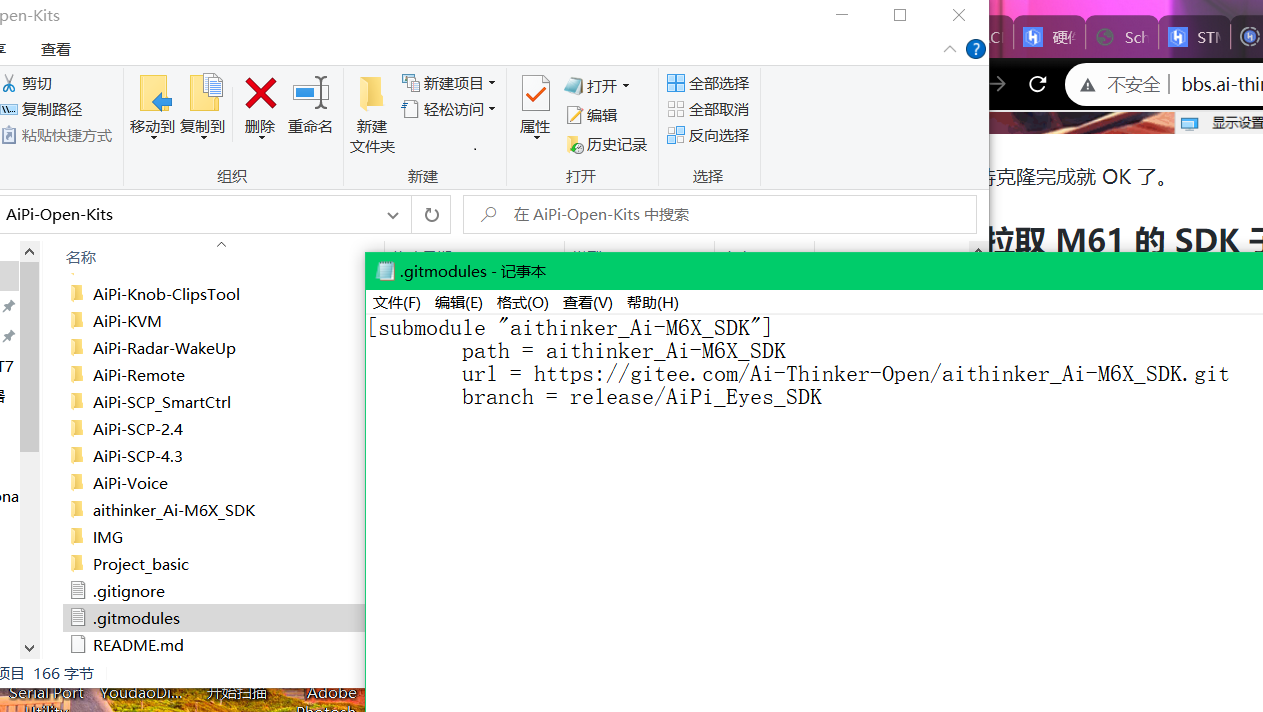Viewport: 1263px width, 712px height.
Task: Open Notepad View (查看) menu
Action: coord(588,302)
